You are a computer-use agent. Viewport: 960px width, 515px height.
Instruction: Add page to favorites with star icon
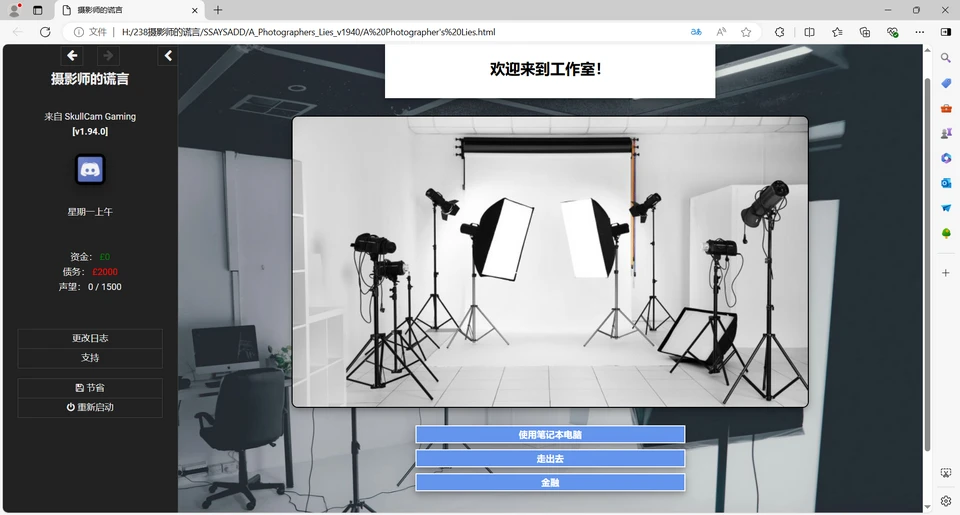[746, 32]
